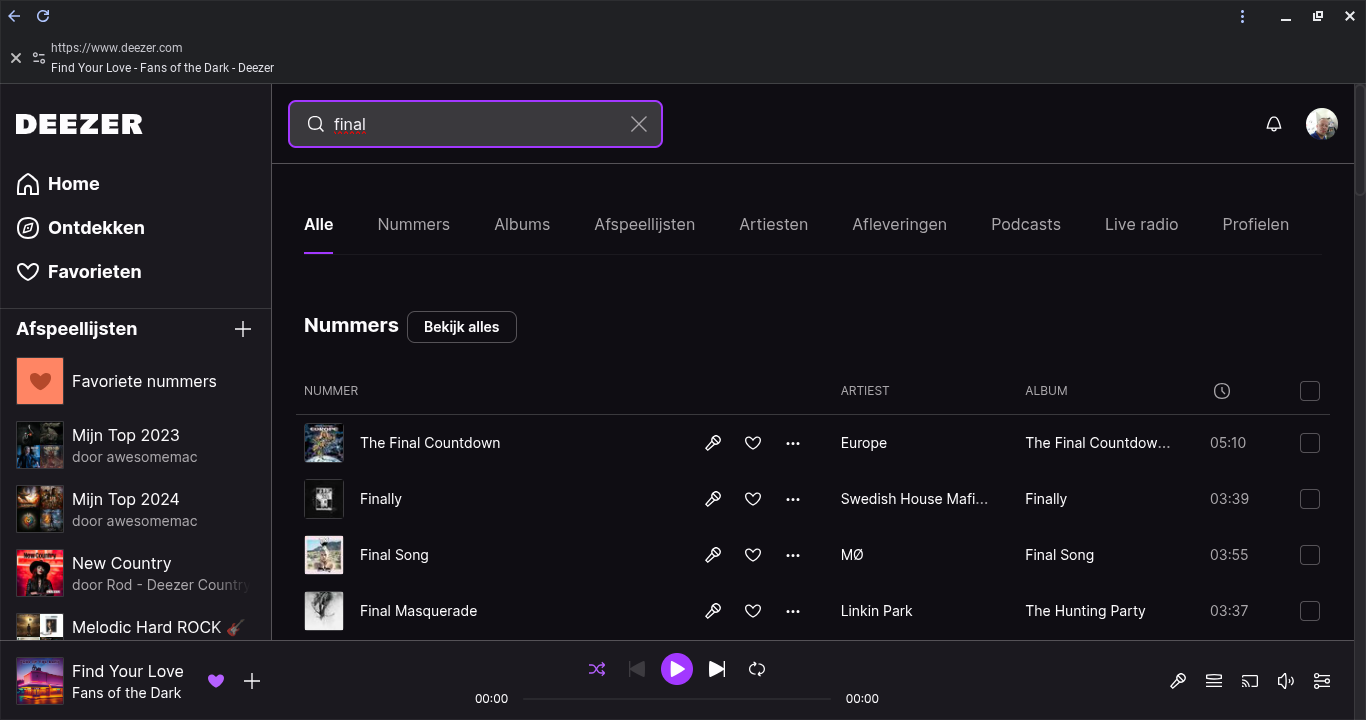Show lyrics for Finally

[x=713, y=499]
